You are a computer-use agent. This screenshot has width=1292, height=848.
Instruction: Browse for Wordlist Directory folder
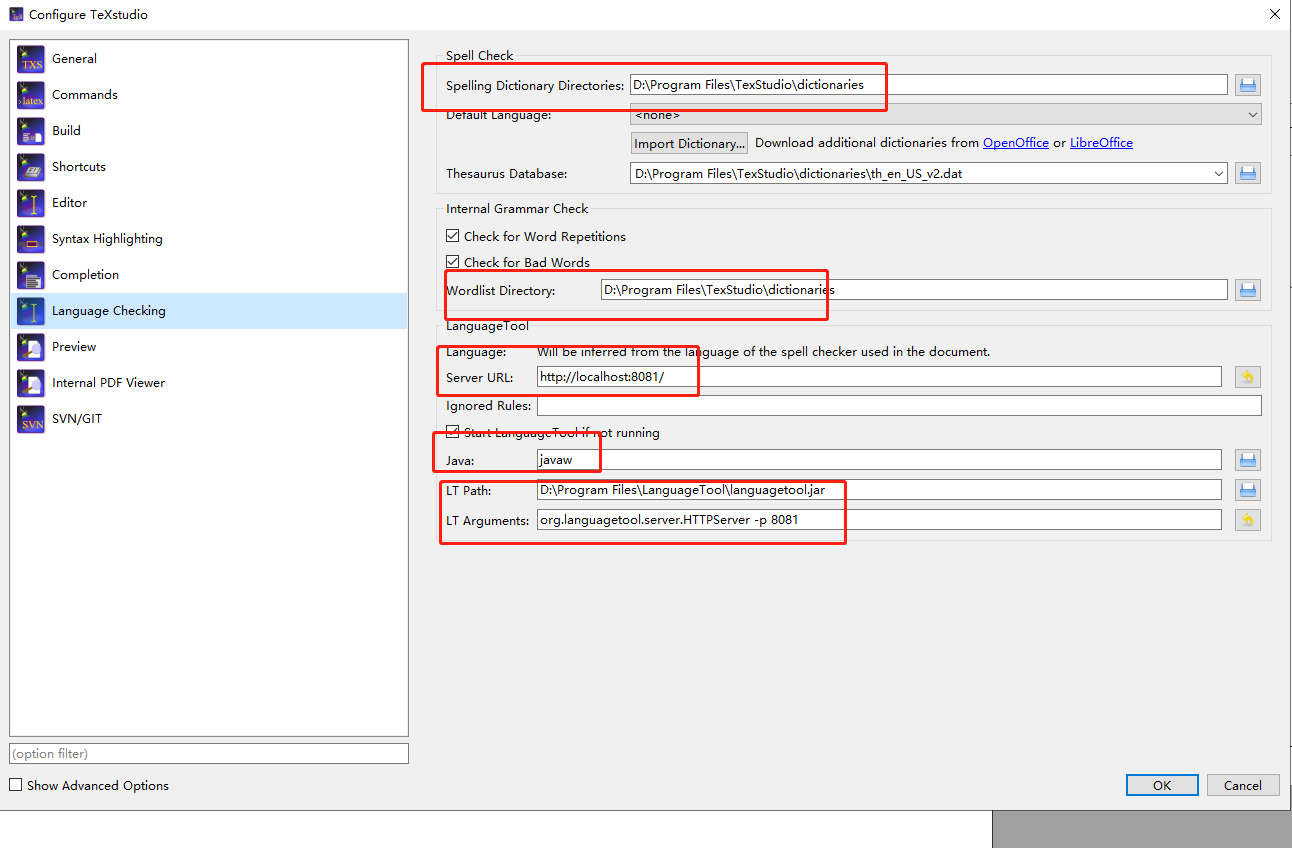tap(1248, 290)
